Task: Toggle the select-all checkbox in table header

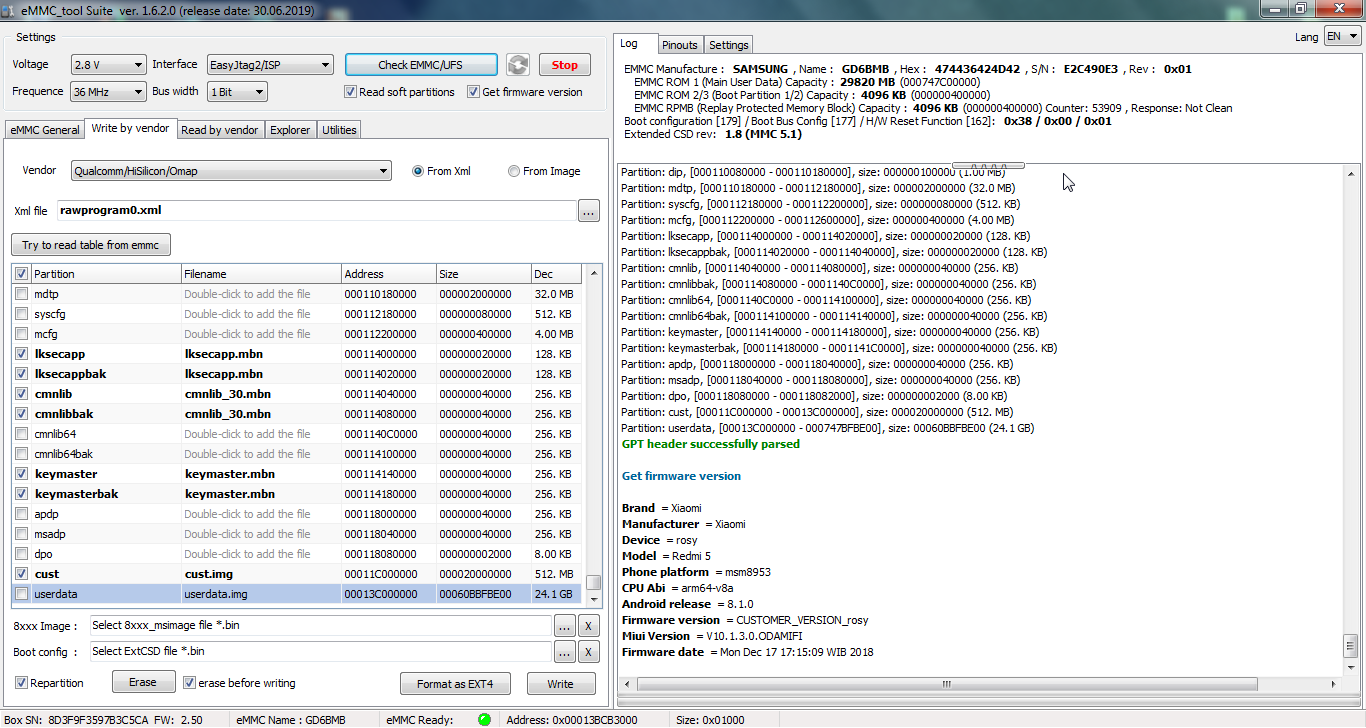Action: point(21,274)
